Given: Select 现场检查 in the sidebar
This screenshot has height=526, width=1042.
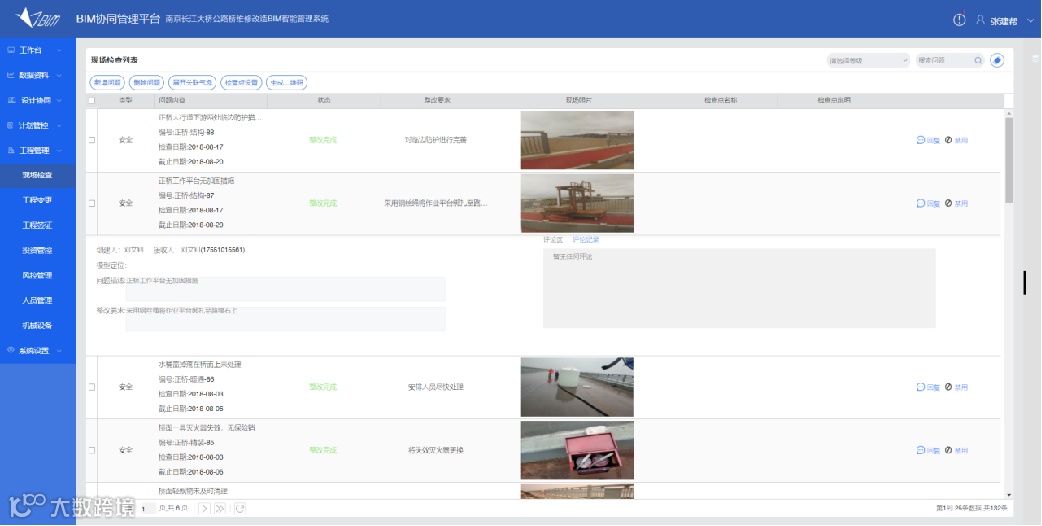Looking at the screenshot, I should pyautogui.click(x=38, y=175).
